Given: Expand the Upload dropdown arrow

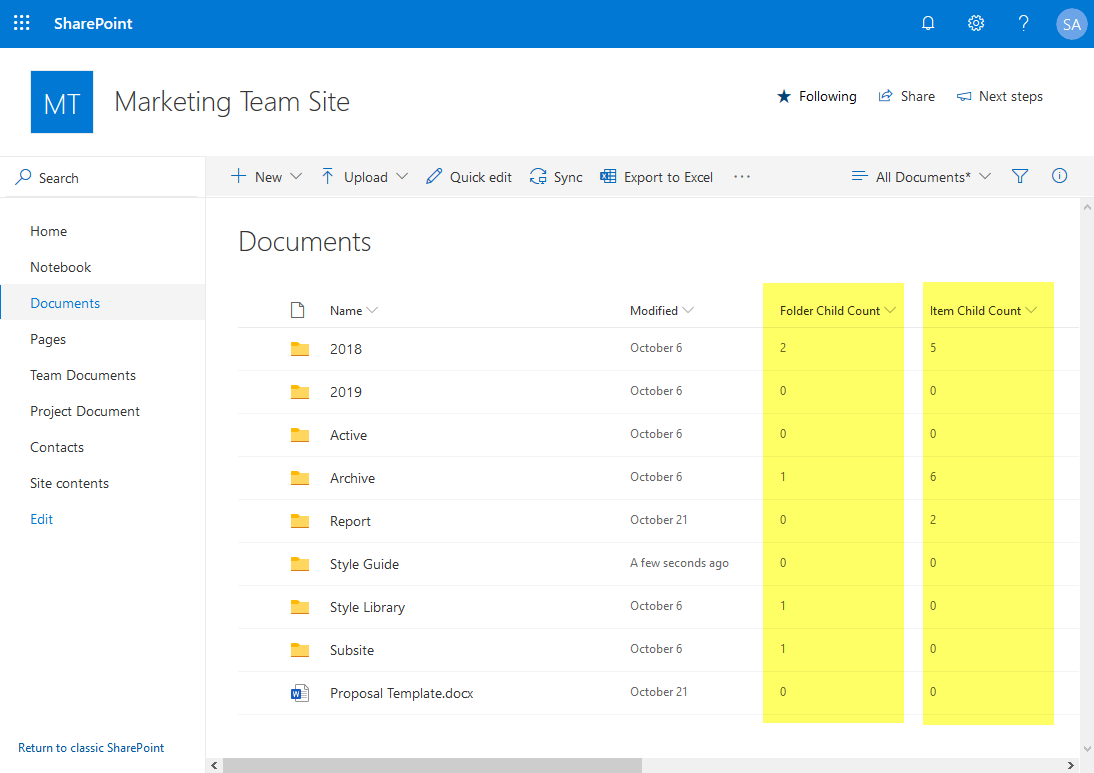Looking at the screenshot, I should click(403, 176).
